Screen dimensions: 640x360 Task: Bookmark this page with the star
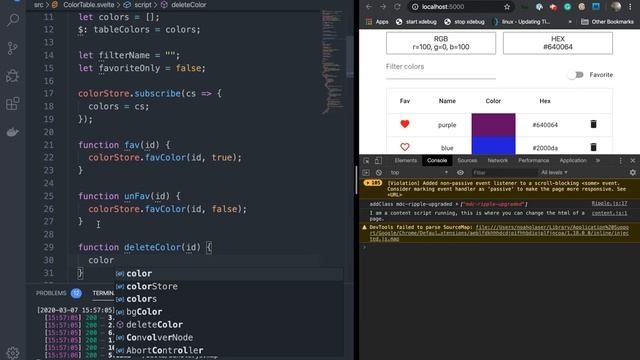(507, 7)
